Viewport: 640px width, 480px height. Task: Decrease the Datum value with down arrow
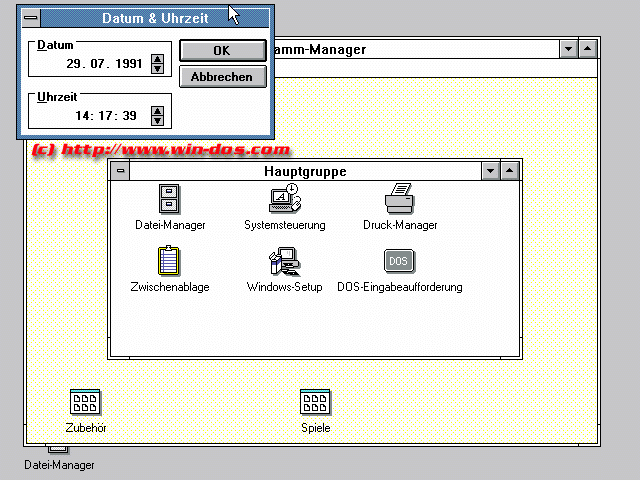coord(157,69)
